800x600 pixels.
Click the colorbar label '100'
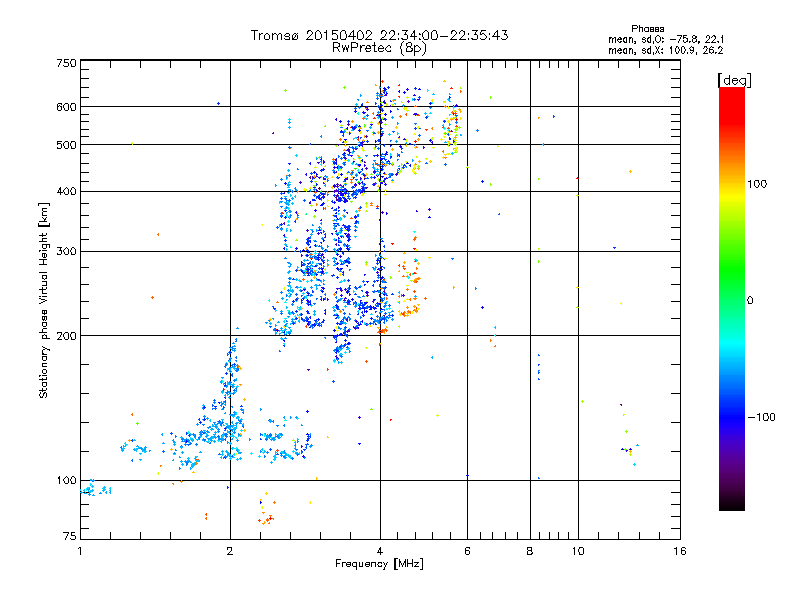pos(757,184)
